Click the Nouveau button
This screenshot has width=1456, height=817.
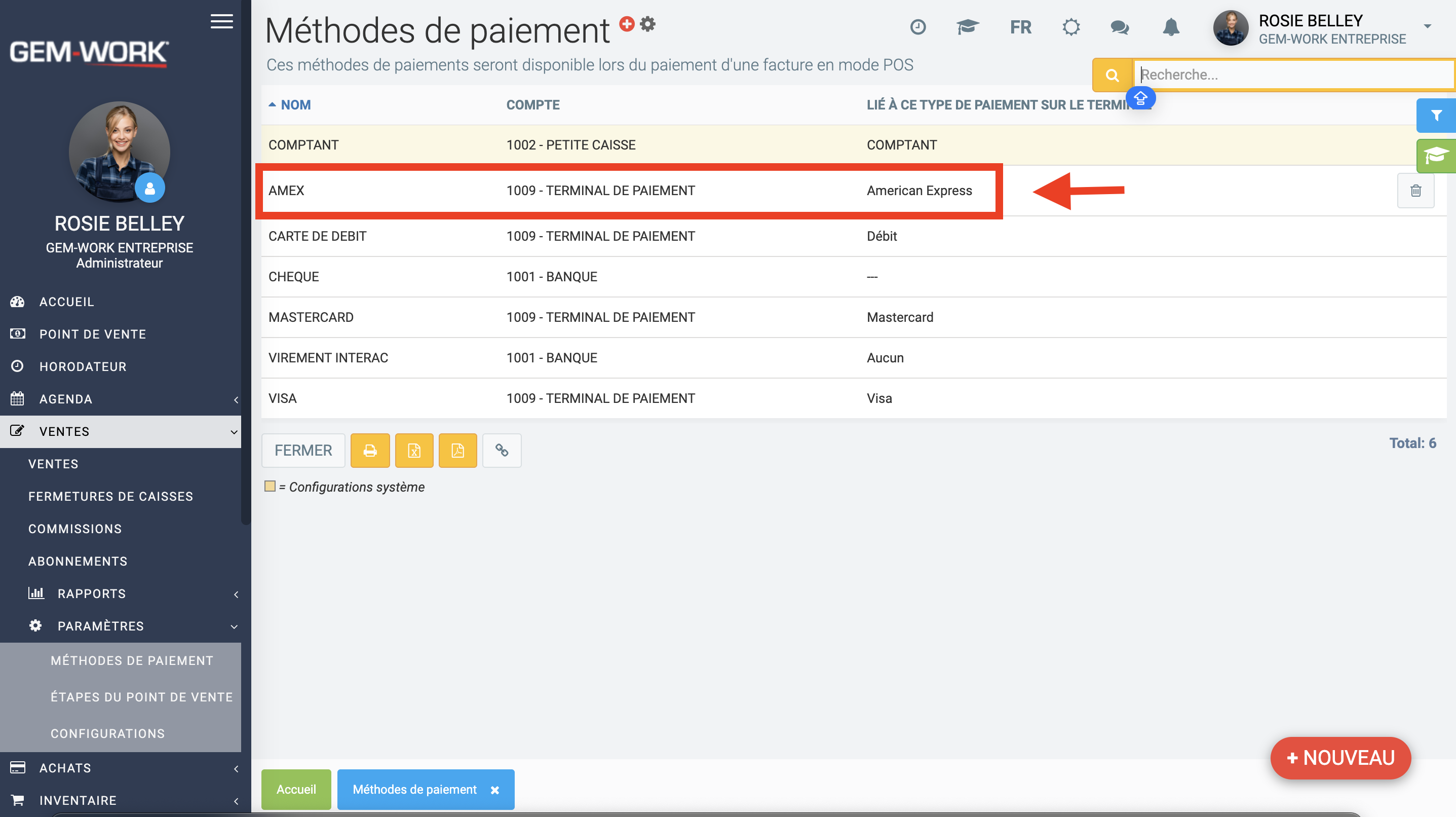point(1340,758)
